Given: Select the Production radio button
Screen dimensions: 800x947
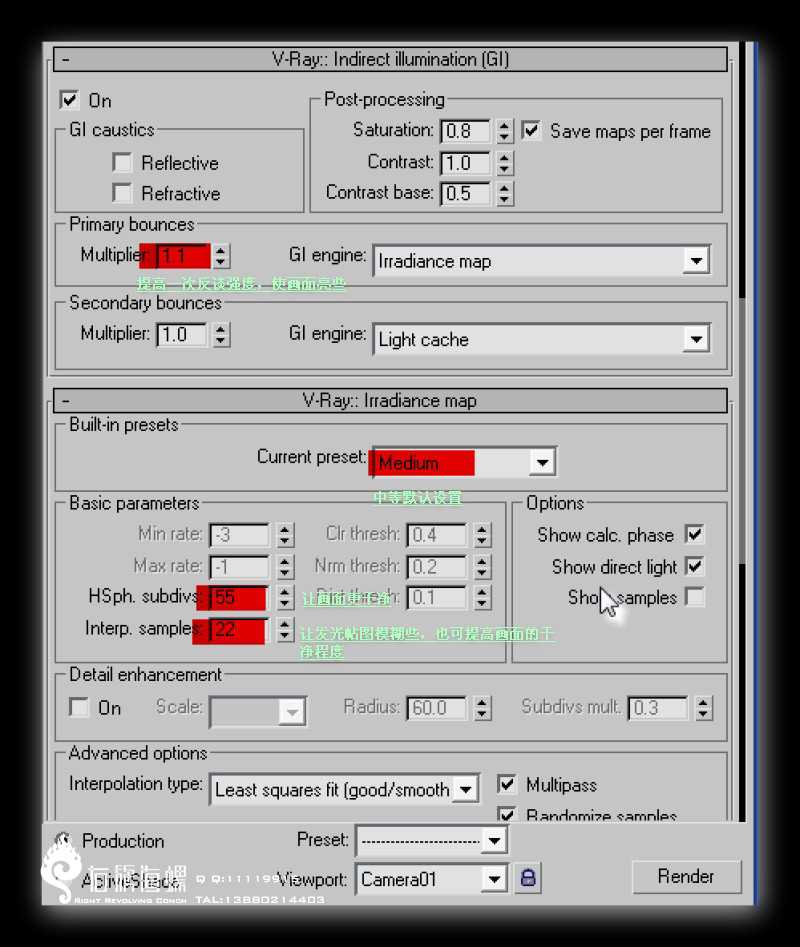Looking at the screenshot, I should tap(63, 840).
